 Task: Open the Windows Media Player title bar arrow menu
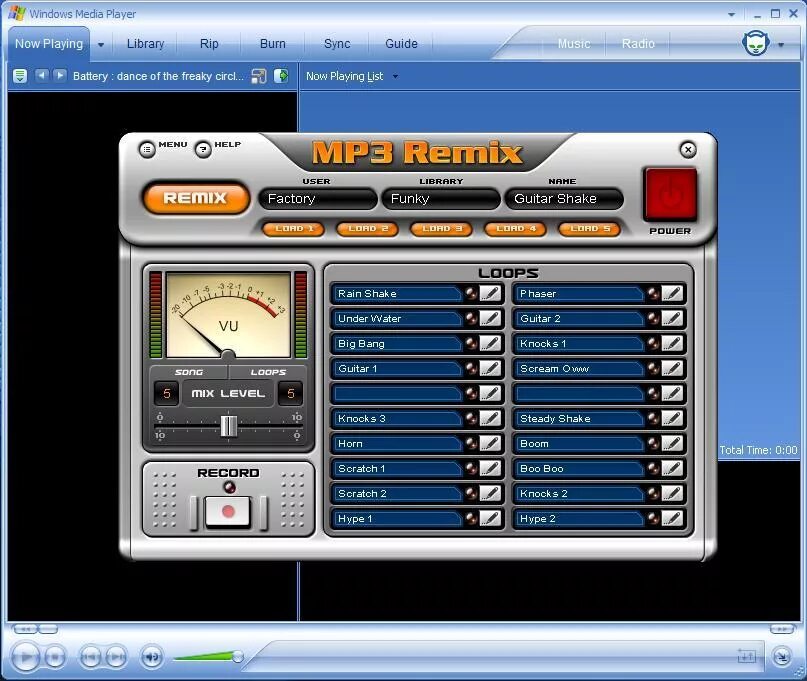click(x=731, y=14)
